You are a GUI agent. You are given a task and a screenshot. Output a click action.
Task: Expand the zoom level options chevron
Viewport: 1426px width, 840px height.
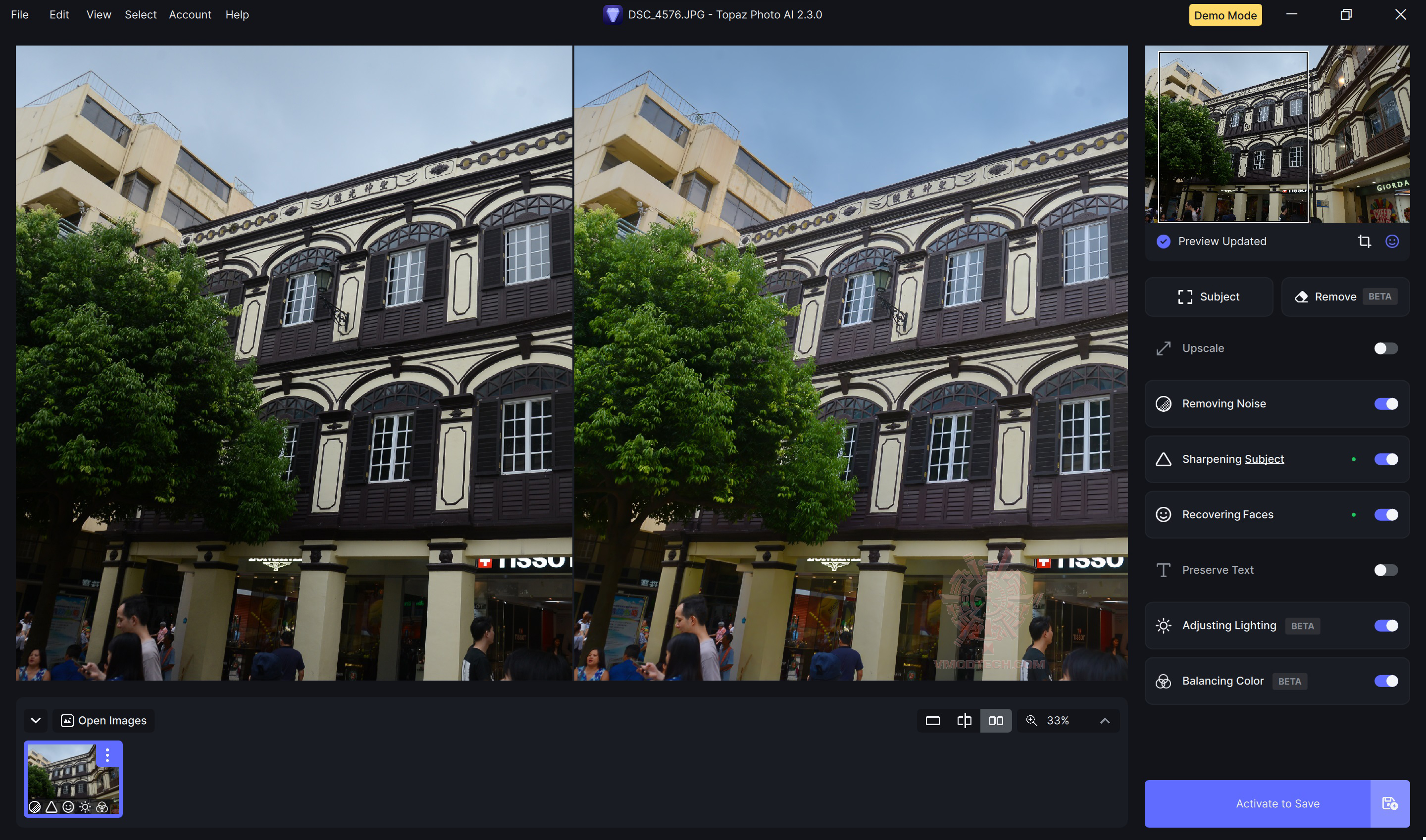point(1105,721)
